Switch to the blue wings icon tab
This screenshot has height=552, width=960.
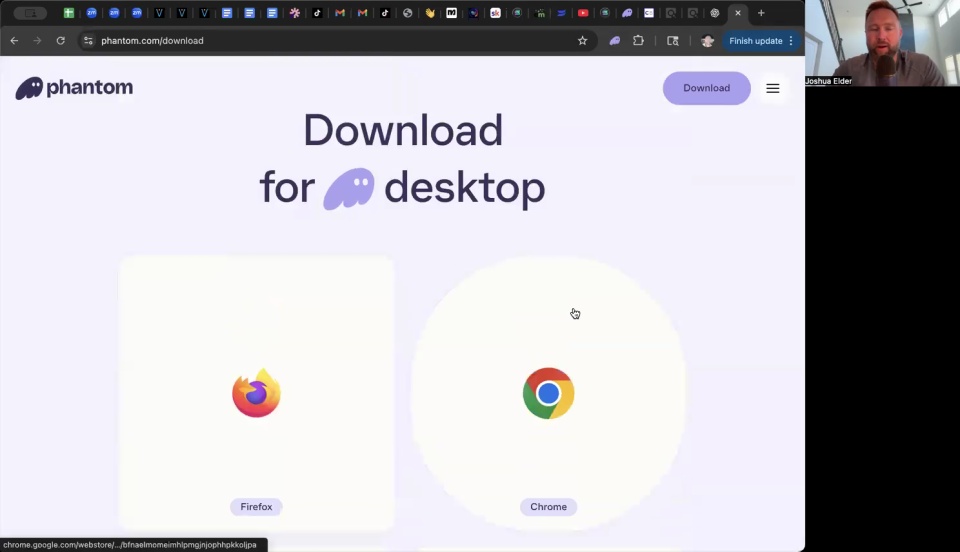click(561, 13)
